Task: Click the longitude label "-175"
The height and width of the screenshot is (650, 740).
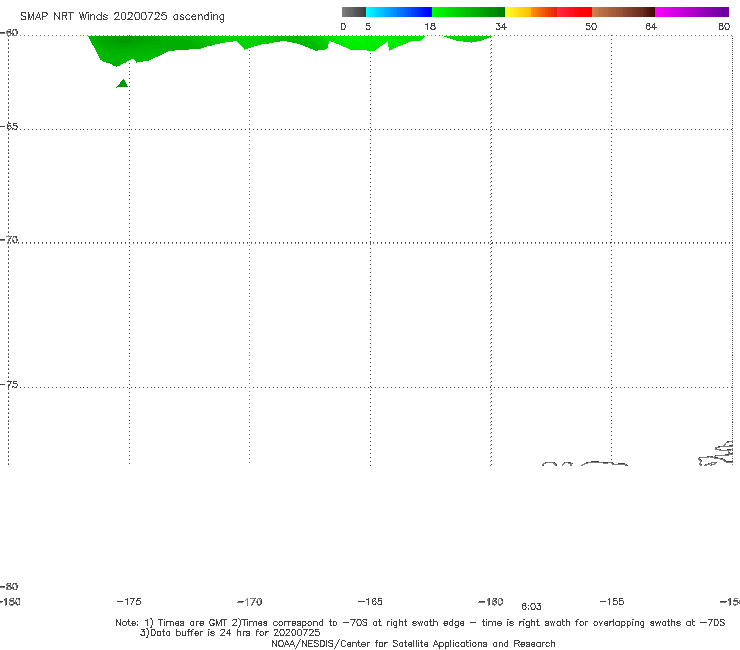Action: (129, 602)
